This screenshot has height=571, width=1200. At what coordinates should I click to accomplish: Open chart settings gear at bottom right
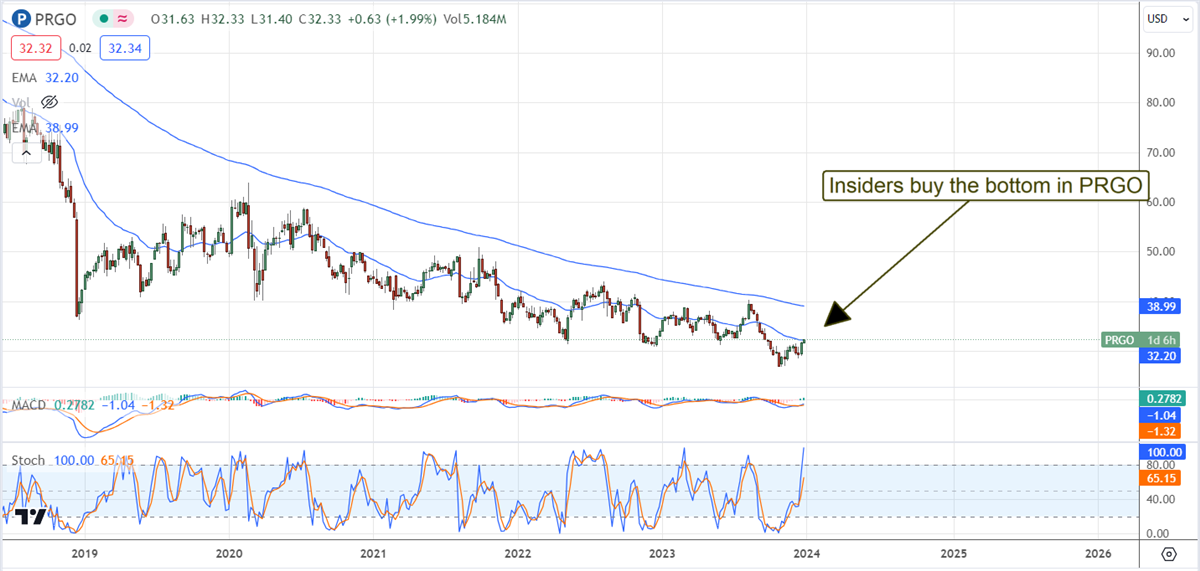(1168, 553)
